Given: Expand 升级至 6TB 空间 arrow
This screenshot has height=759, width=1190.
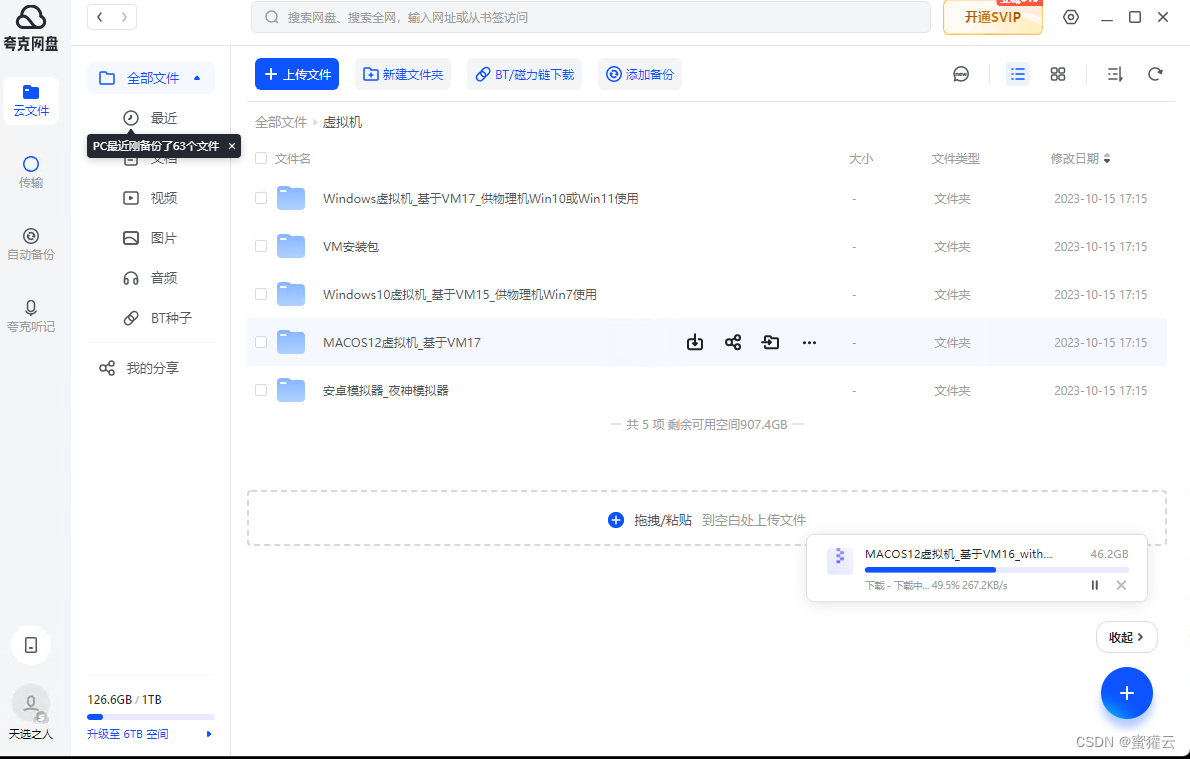Looking at the screenshot, I should (x=209, y=734).
